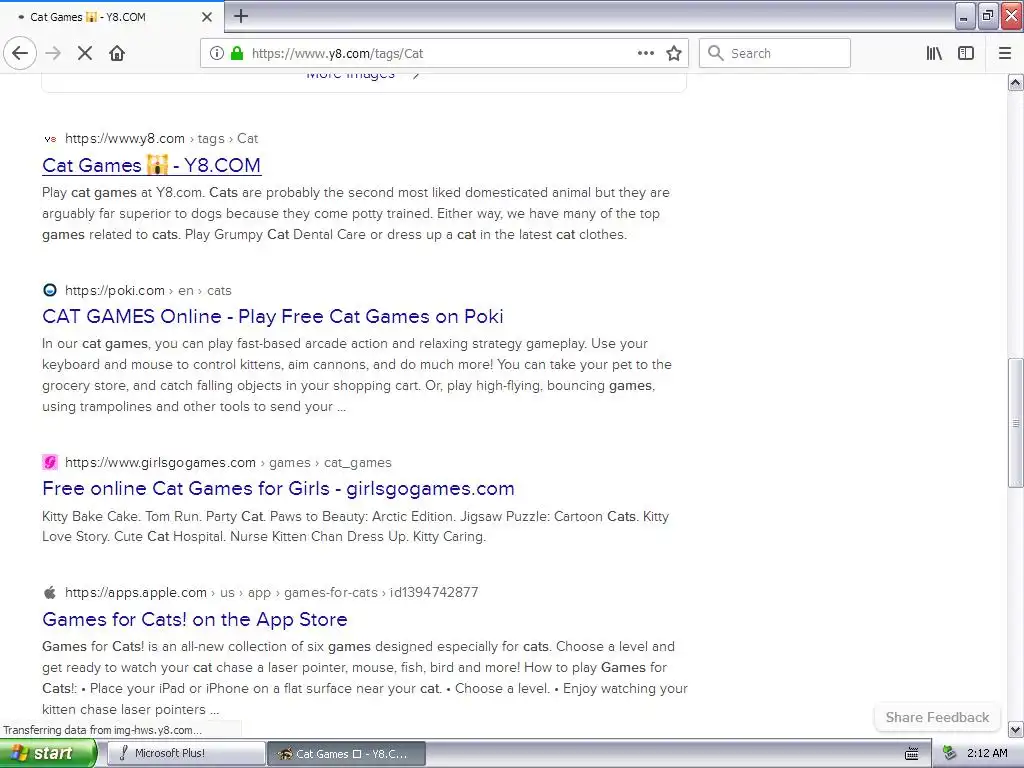Click the Share Feedback button
Viewport: 1024px width, 768px height.
click(x=937, y=717)
